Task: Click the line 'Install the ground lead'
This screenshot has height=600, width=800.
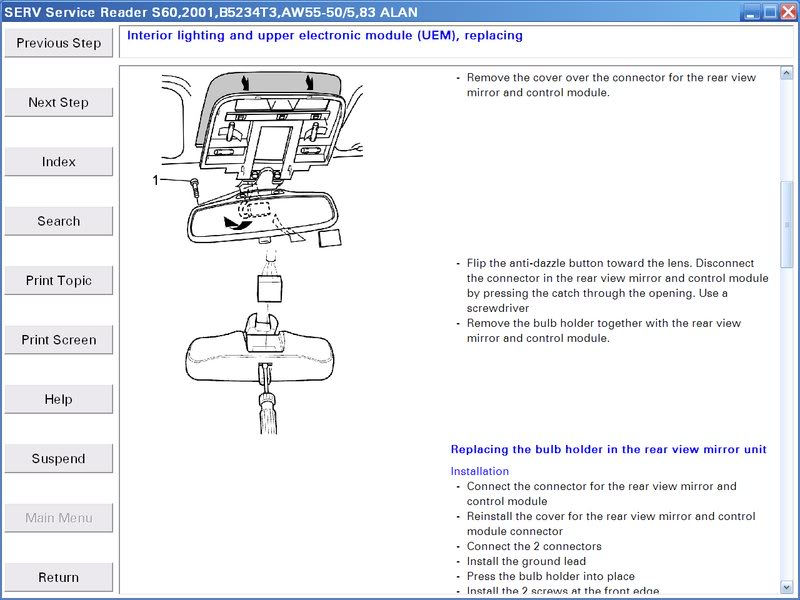Action: [527, 561]
